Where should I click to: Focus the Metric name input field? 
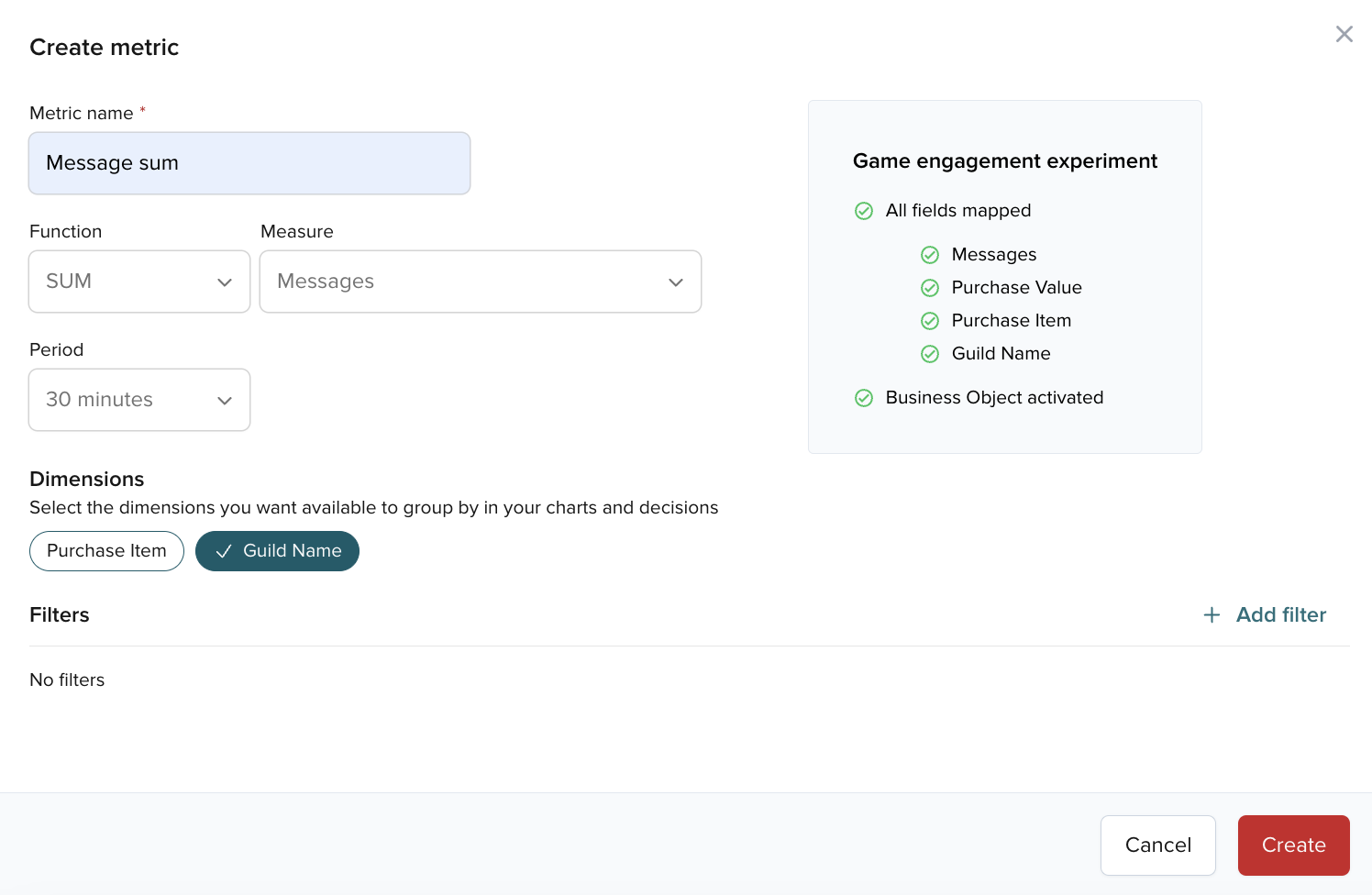click(249, 163)
